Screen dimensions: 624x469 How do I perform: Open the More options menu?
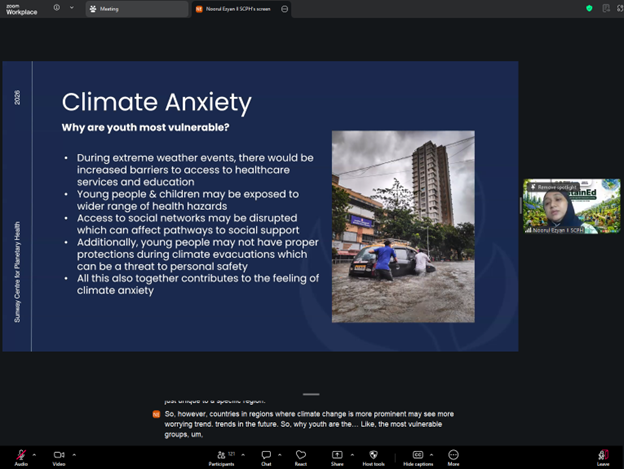click(453, 454)
